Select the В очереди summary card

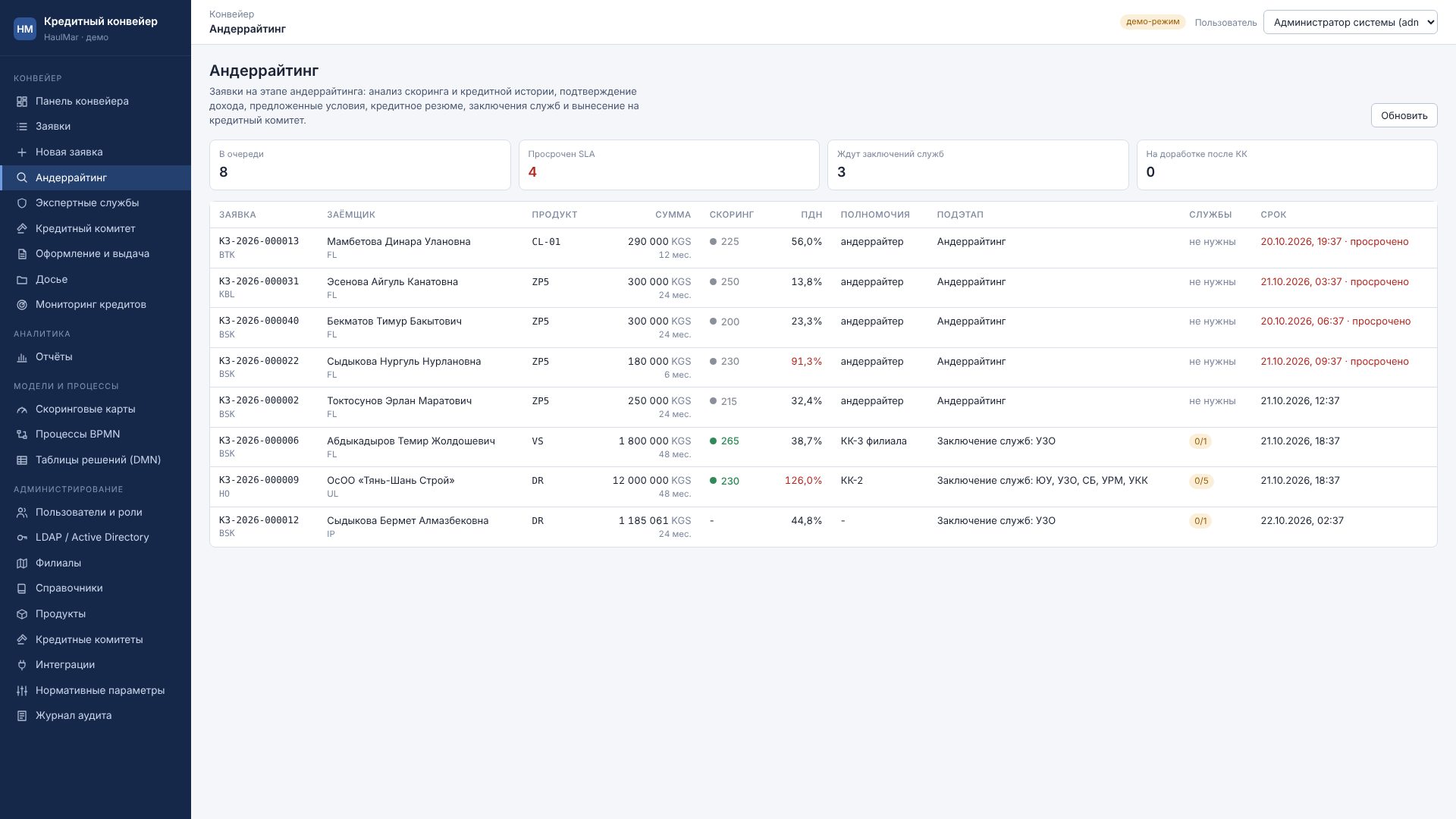[359, 165]
